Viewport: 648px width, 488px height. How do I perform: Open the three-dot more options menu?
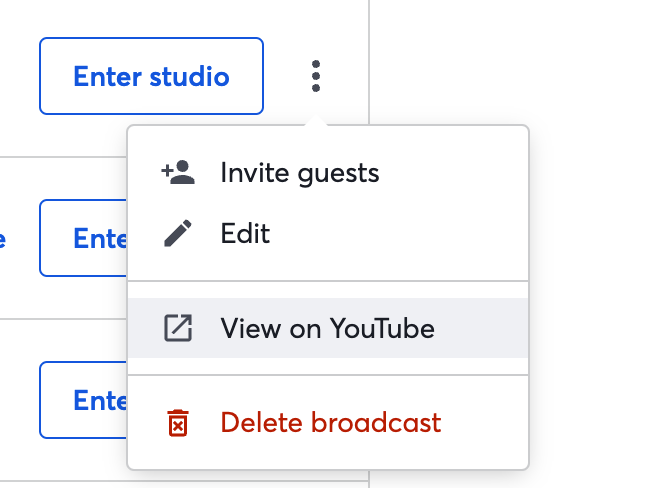316,76
